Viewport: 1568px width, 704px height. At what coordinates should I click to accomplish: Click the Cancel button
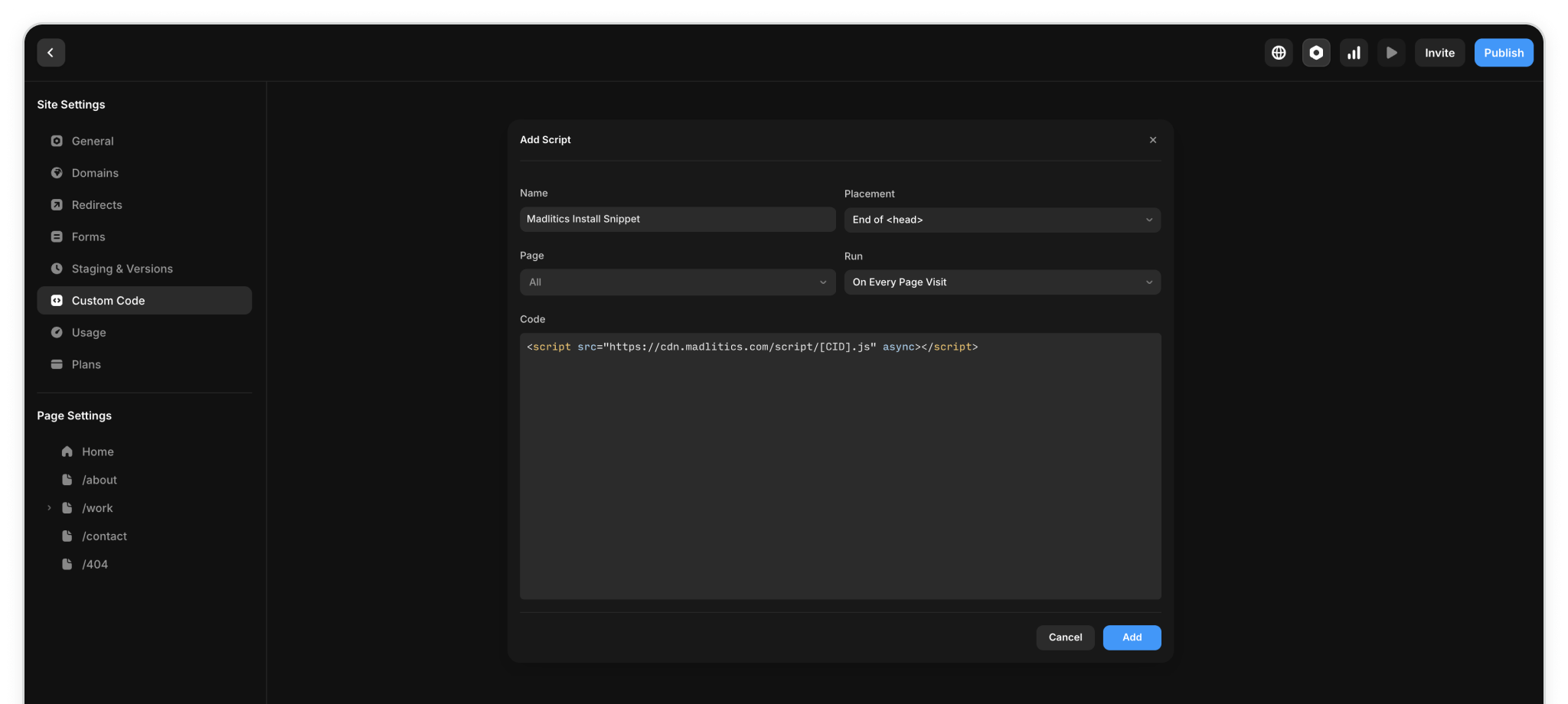coord(1065,637)
